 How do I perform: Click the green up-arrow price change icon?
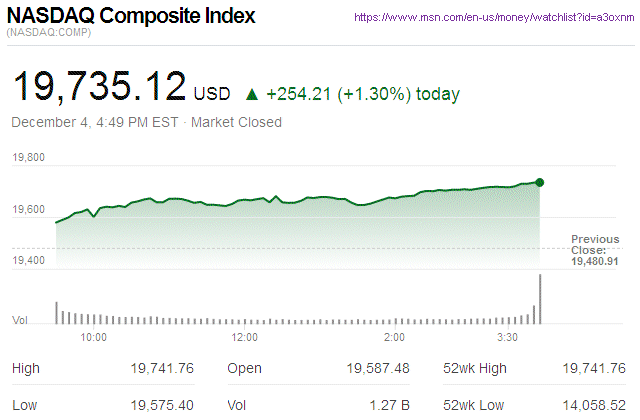[252, 95]
